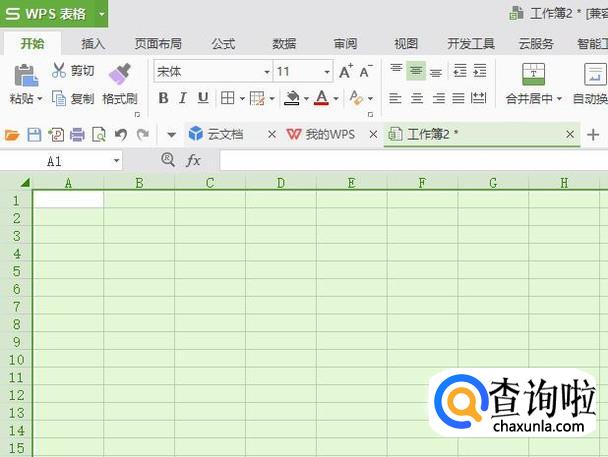Open the paste options dropdown arrow
Screen dimensions: 608x457
click(x=39, y=99)
